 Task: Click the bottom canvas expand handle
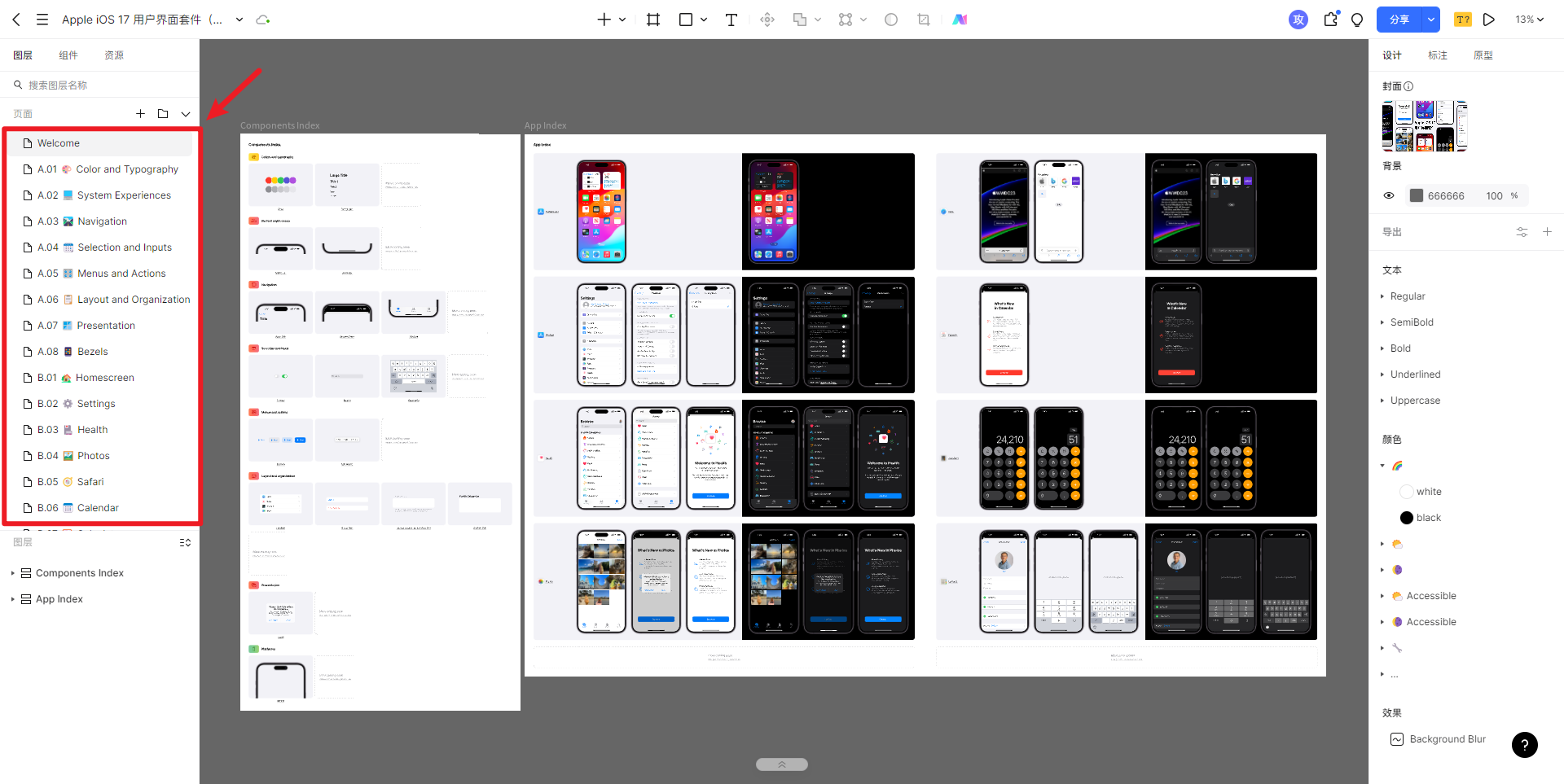[782, 764]
